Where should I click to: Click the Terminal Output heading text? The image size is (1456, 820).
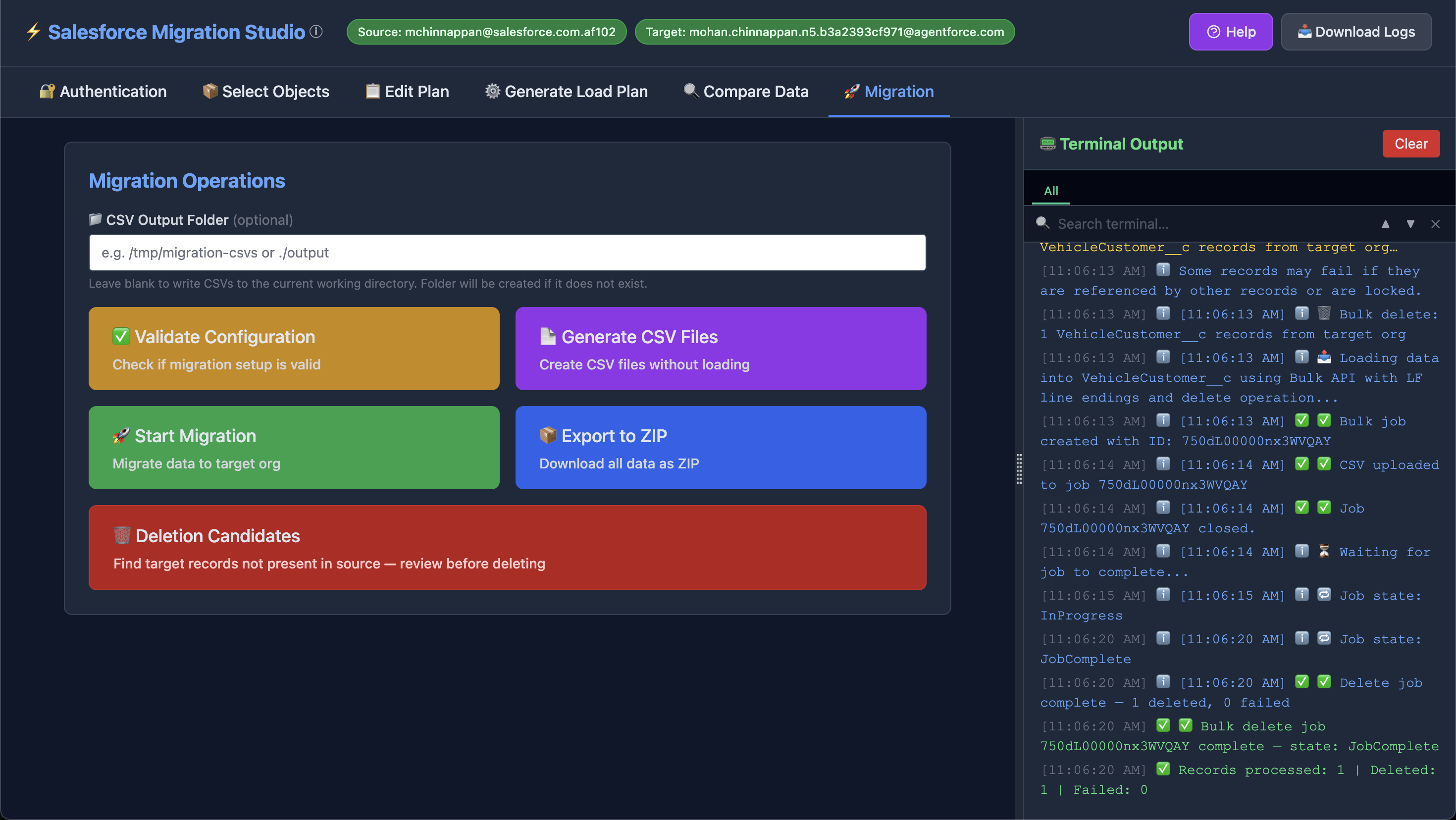coord(1121,144)
